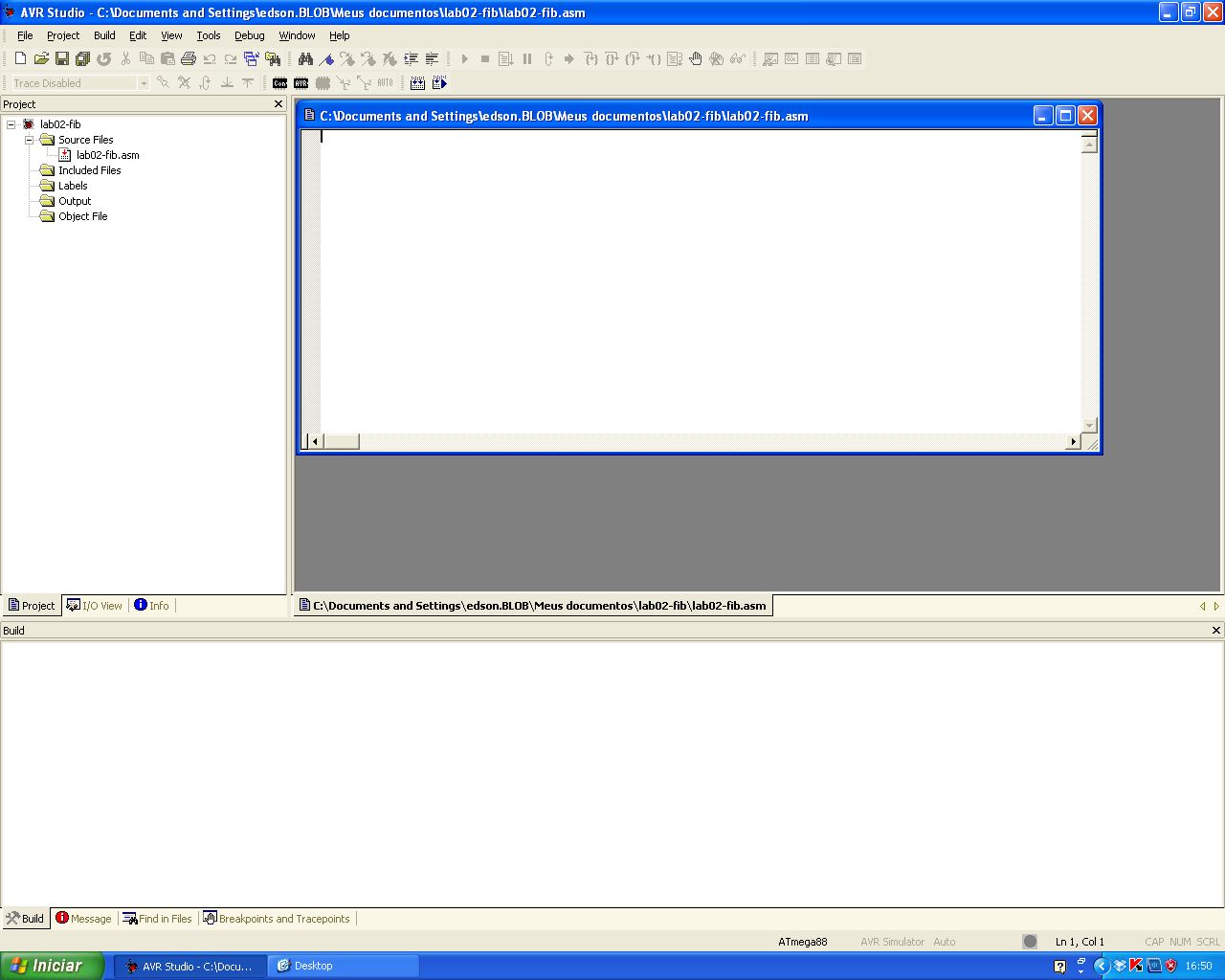Switch to the Info tab
Image resolution: width=1225 pixels, height=980 pixels.
click(x=151, y=606)
